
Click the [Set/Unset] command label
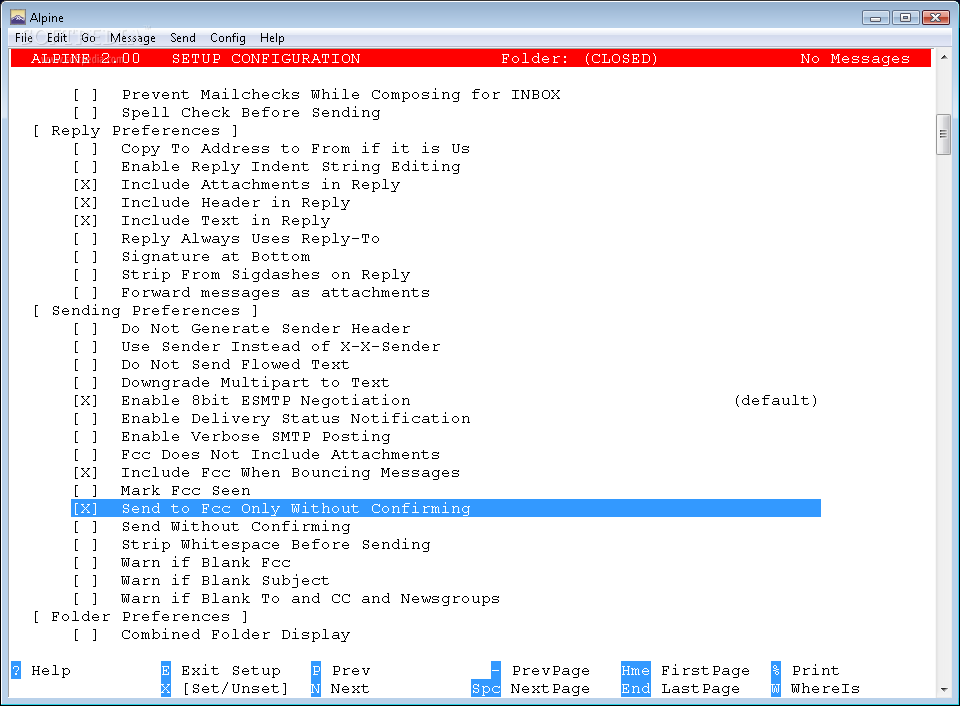[236, 688]
